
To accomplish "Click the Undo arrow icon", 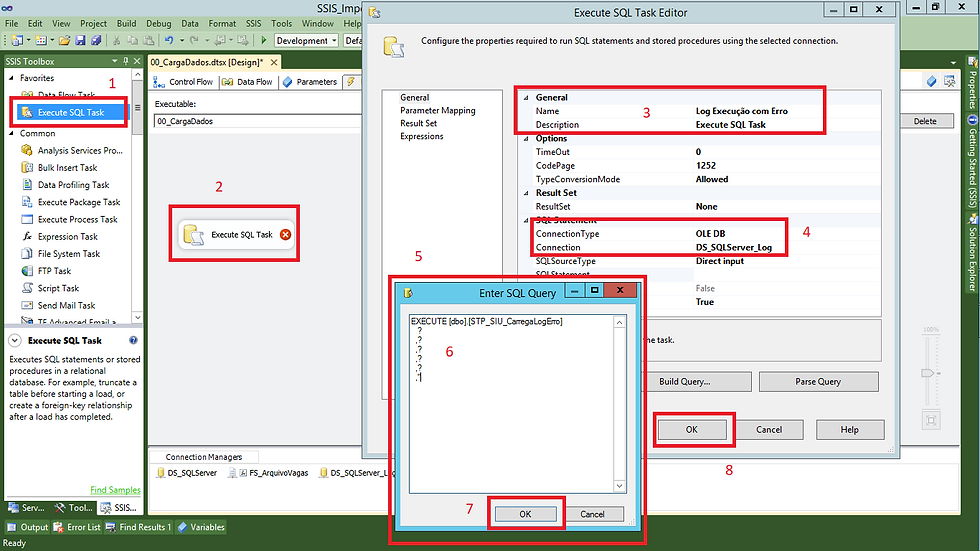I will (169, 41).
